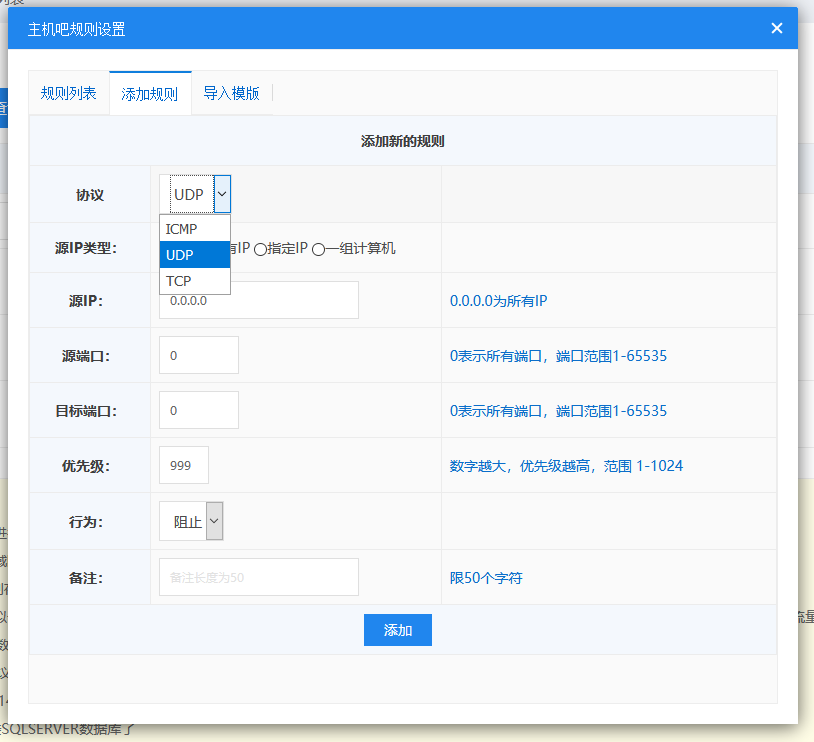Click the 限50个字符 hint text
Screen dimensions: 814x742
(x=486, y=578)
